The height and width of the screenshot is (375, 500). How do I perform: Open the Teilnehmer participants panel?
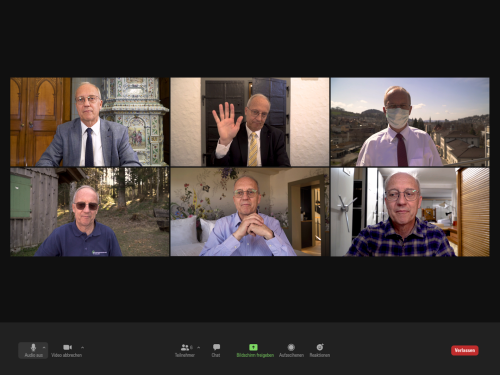pyautogui.click(x=185, y=350)
